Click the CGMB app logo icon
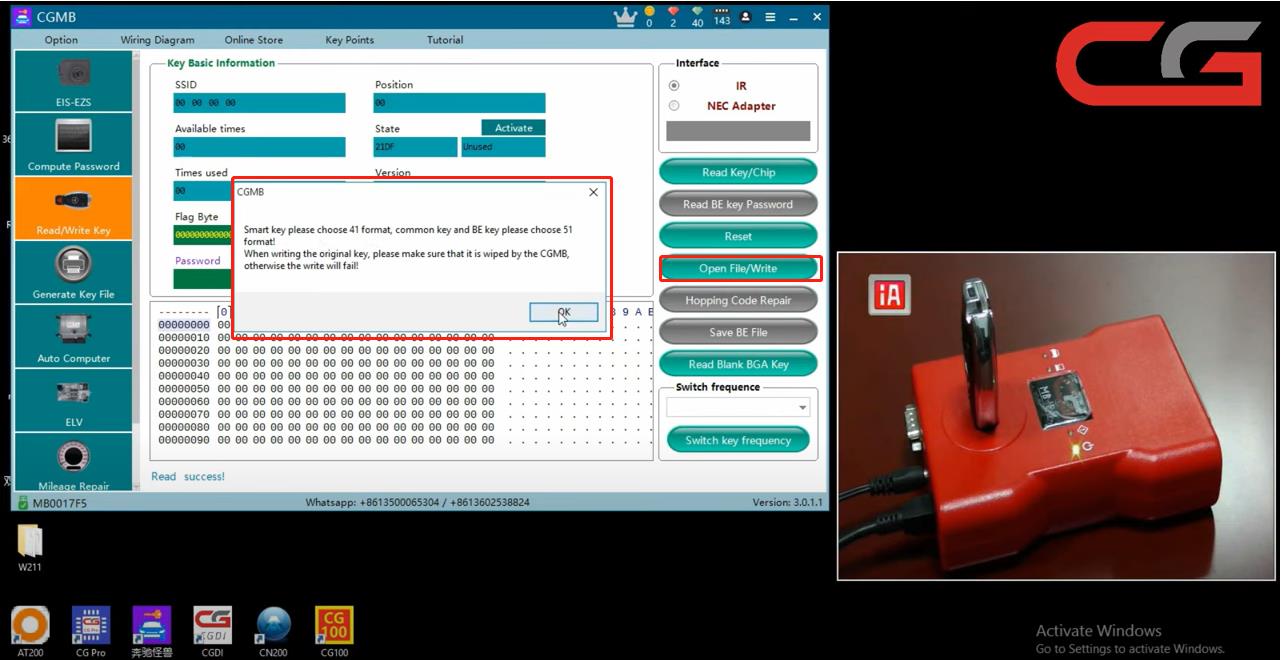Viewport: 1281px width, 660px height. tap(23, 17)
